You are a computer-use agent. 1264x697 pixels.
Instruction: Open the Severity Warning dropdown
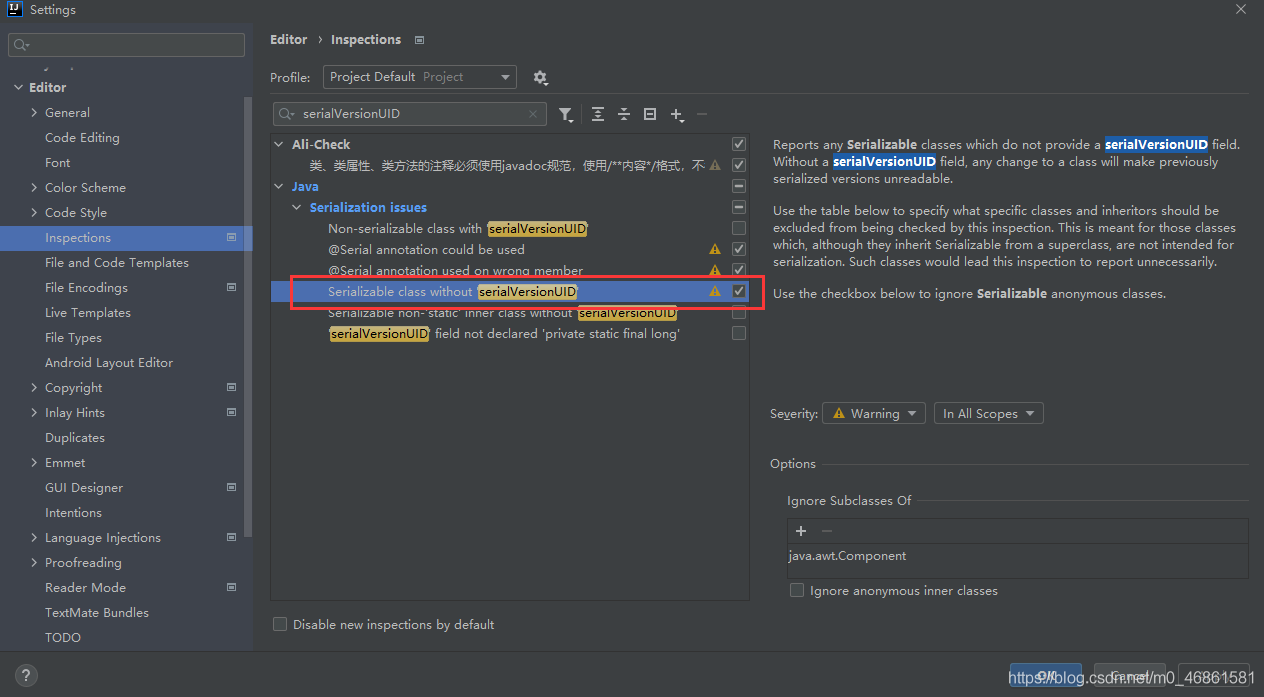873,414
